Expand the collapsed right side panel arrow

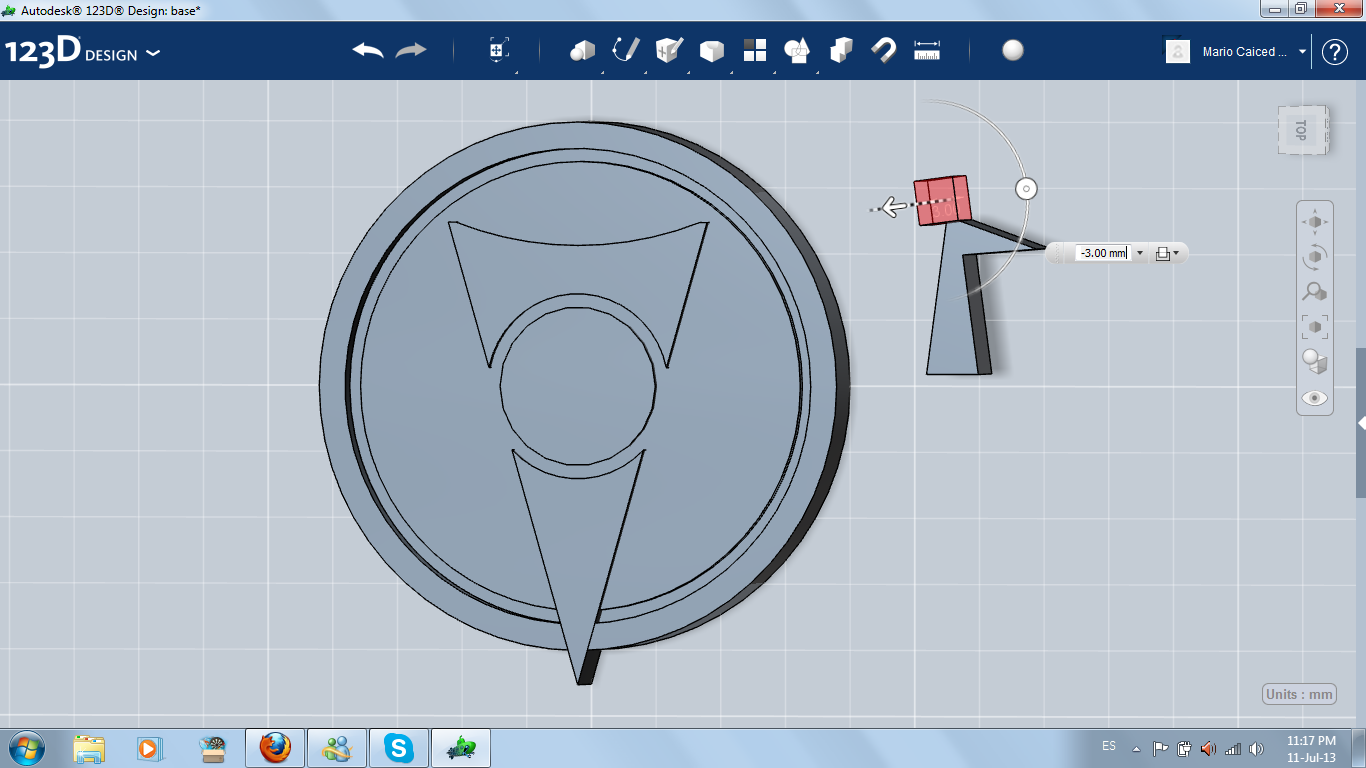tap(1361, 423)
